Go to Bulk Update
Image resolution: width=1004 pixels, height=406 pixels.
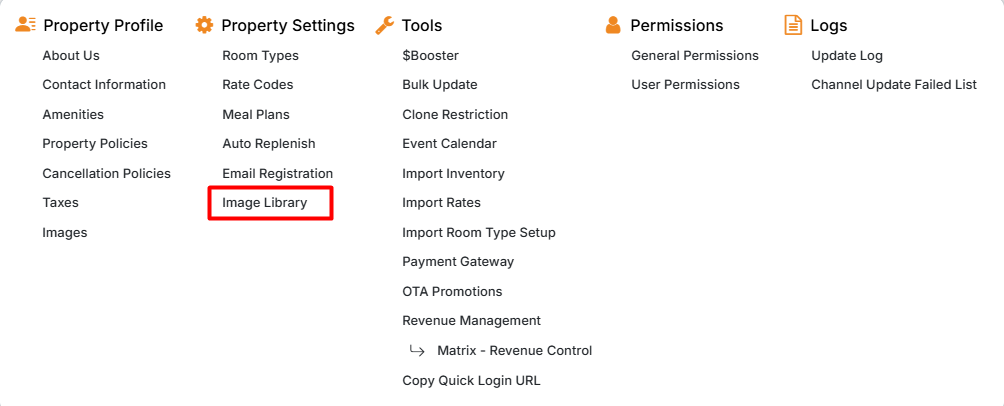(440, 85)
